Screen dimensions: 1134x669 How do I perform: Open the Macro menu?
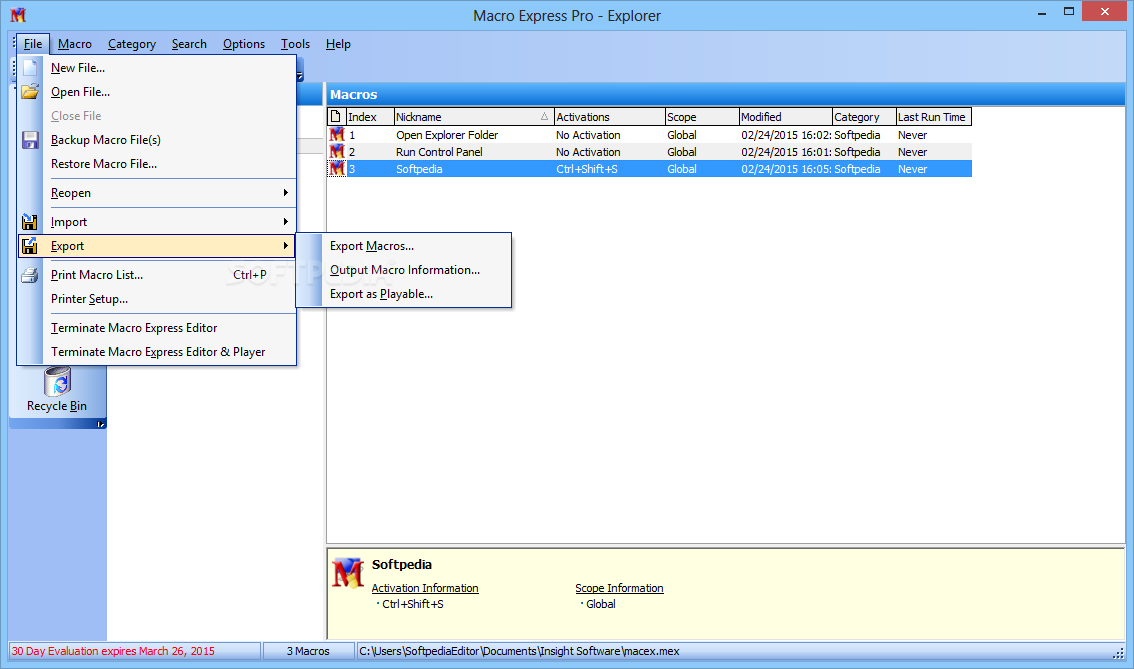click(74, 44)
